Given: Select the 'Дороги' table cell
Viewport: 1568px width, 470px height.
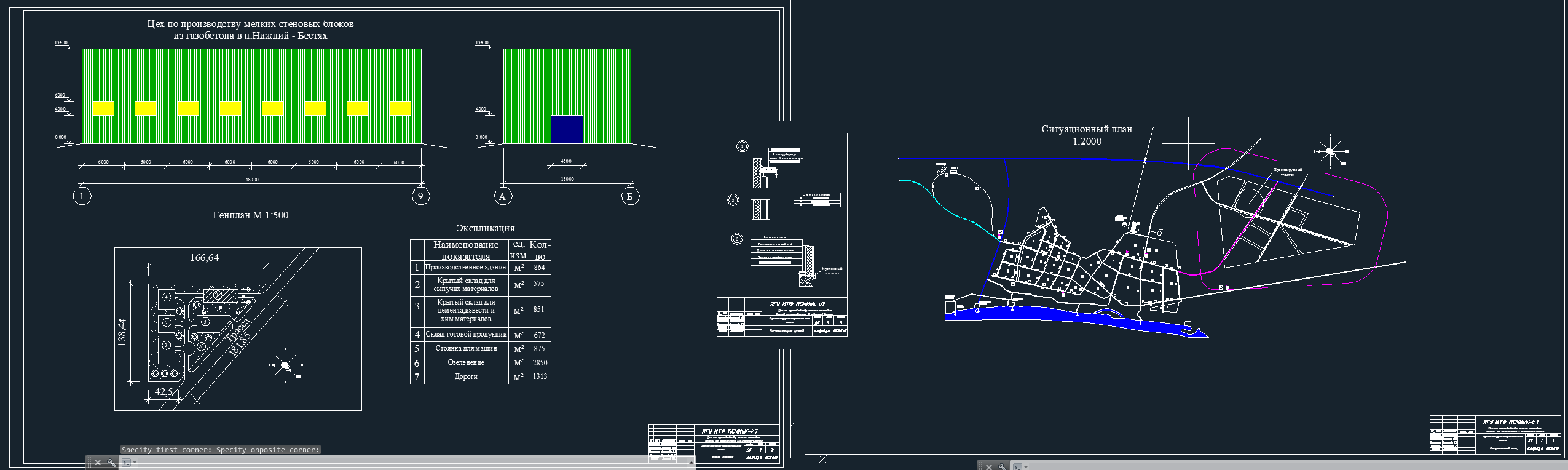Looking at the screenshot, I should pyautogui.click(x=466, y=376).
